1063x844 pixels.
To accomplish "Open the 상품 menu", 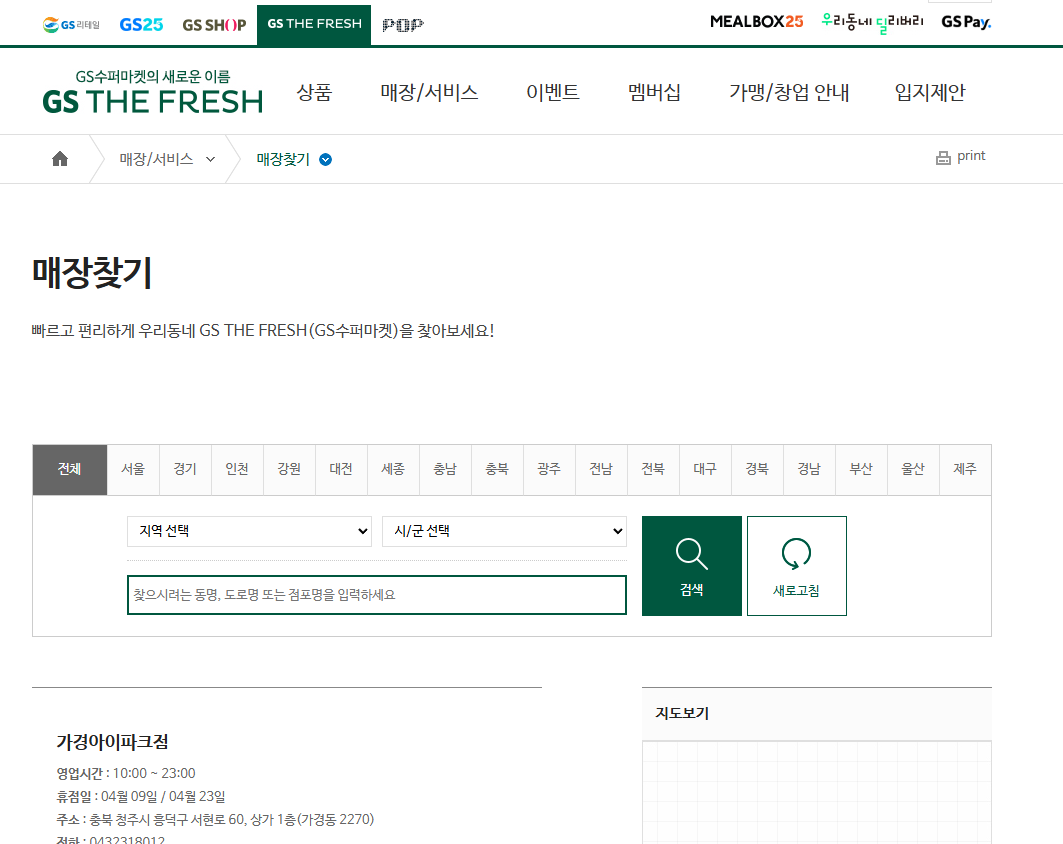I will pos(315,92).
